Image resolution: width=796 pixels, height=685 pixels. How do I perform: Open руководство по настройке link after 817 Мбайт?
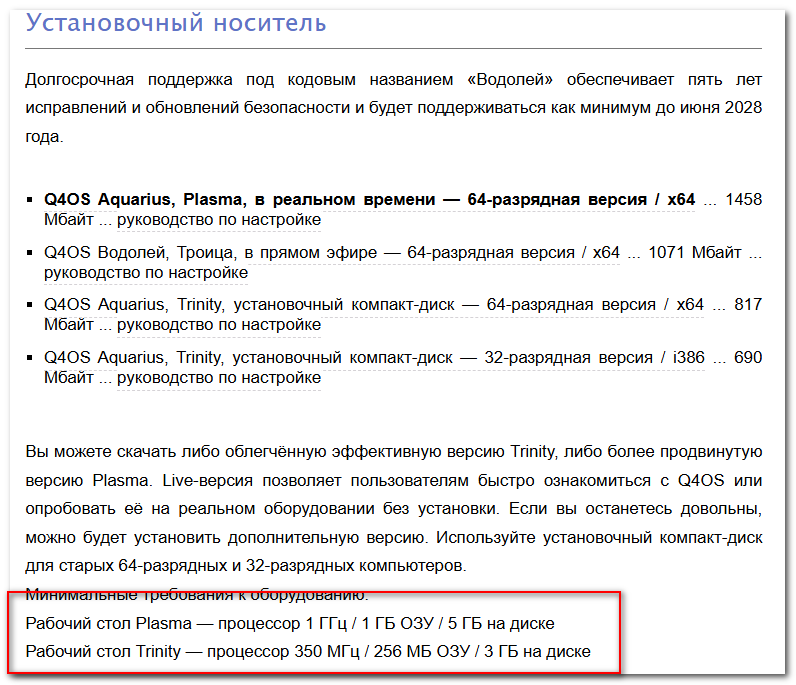[219, 325]
